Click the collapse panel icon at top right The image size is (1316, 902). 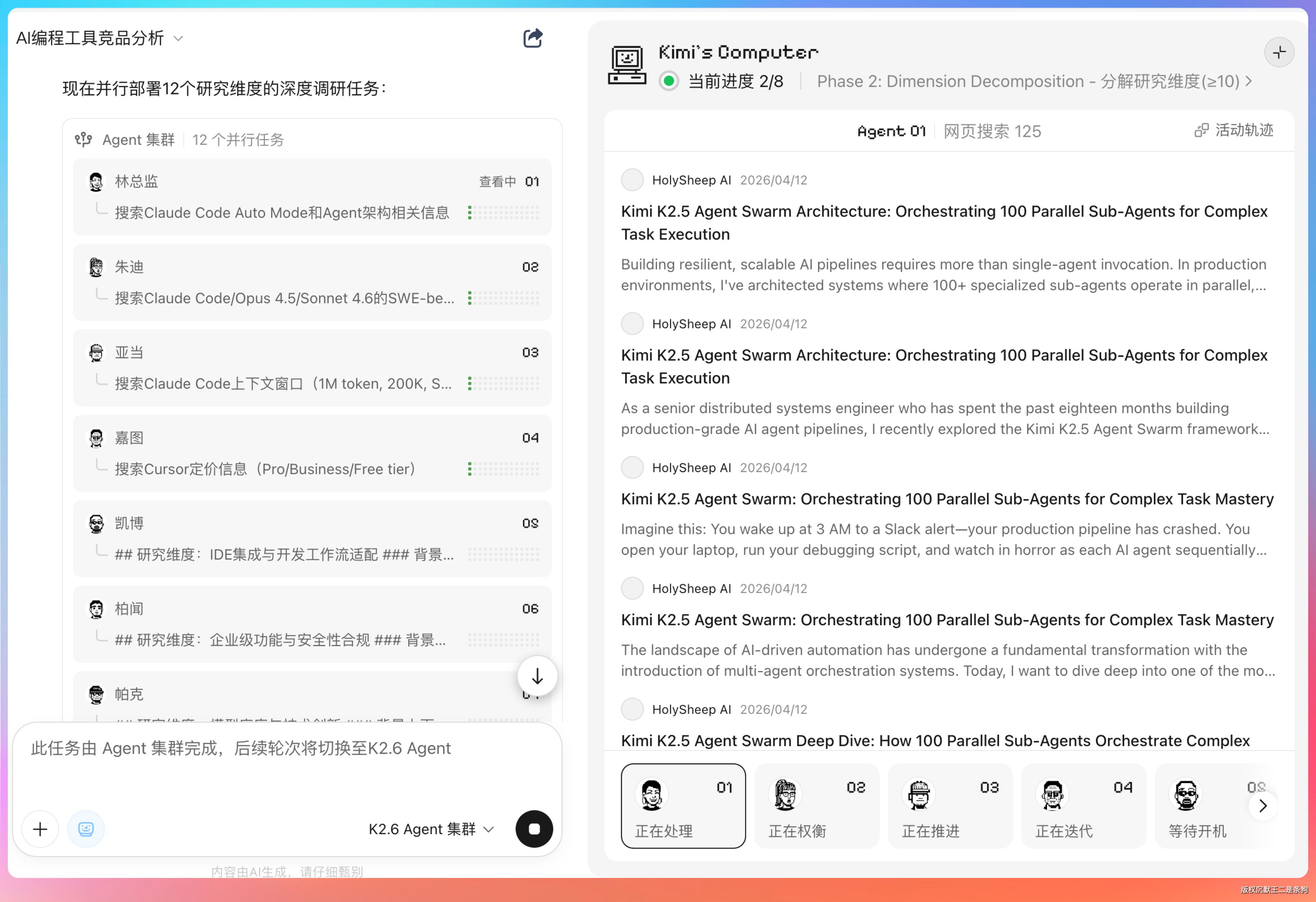1279,53
